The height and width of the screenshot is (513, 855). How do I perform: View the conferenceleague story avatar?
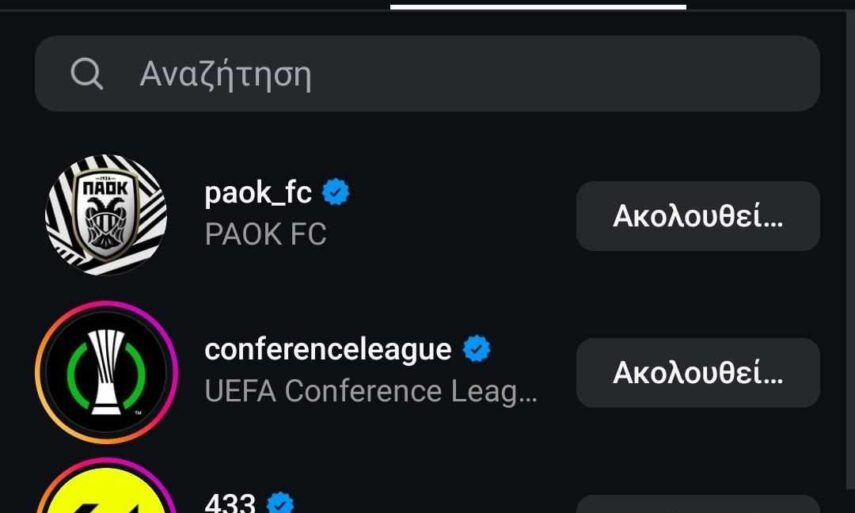[106, 372]
